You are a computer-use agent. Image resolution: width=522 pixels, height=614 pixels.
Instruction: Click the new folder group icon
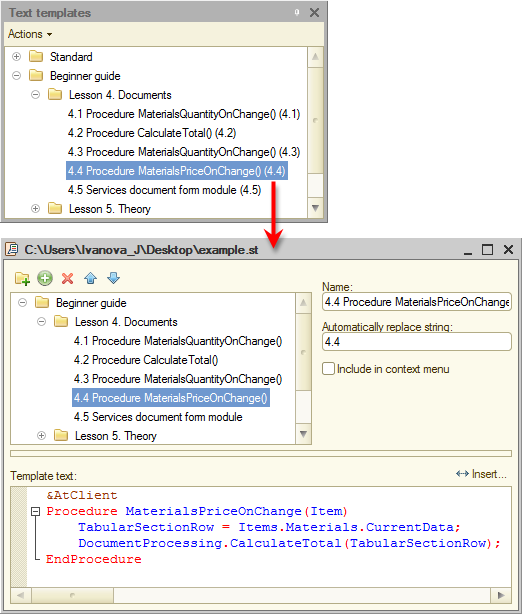(22, 278)
